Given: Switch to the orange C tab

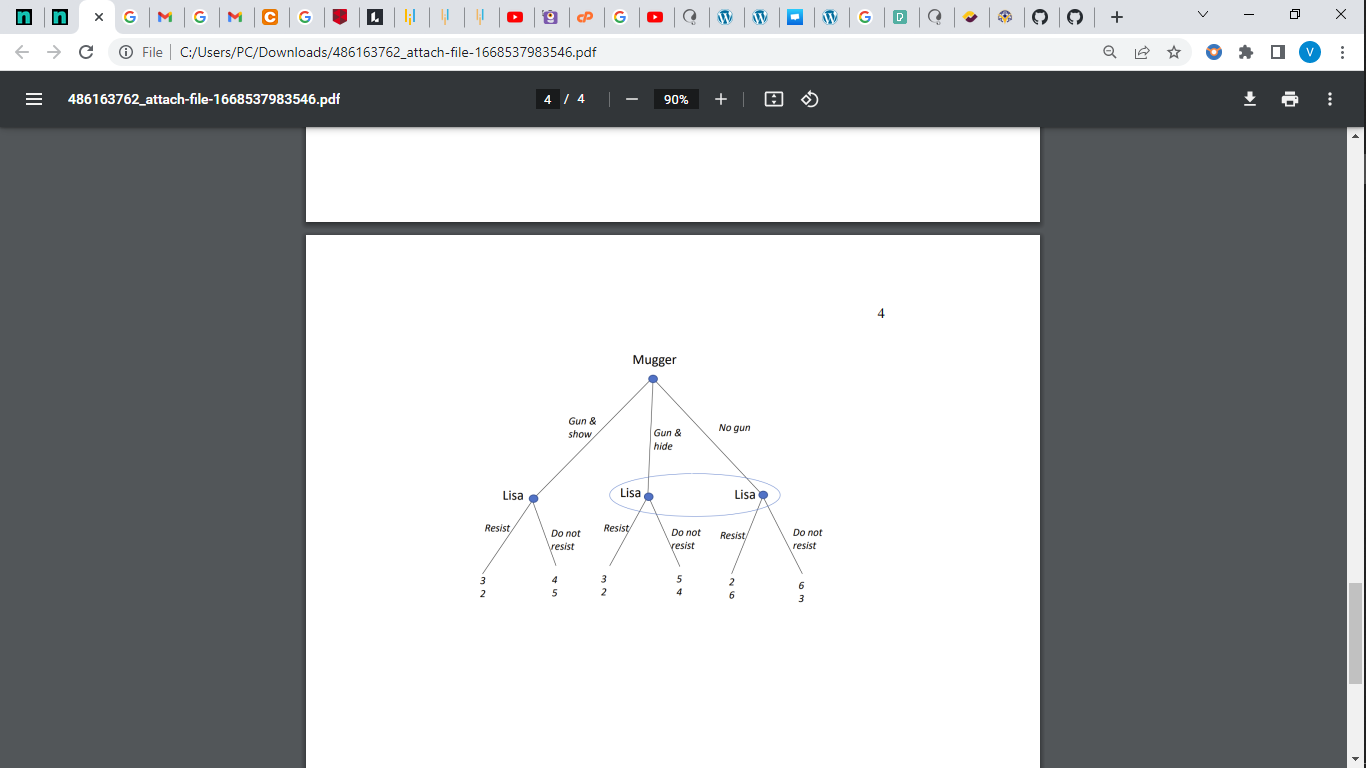Looking at the screenshot, I should (x=269, y=17).
